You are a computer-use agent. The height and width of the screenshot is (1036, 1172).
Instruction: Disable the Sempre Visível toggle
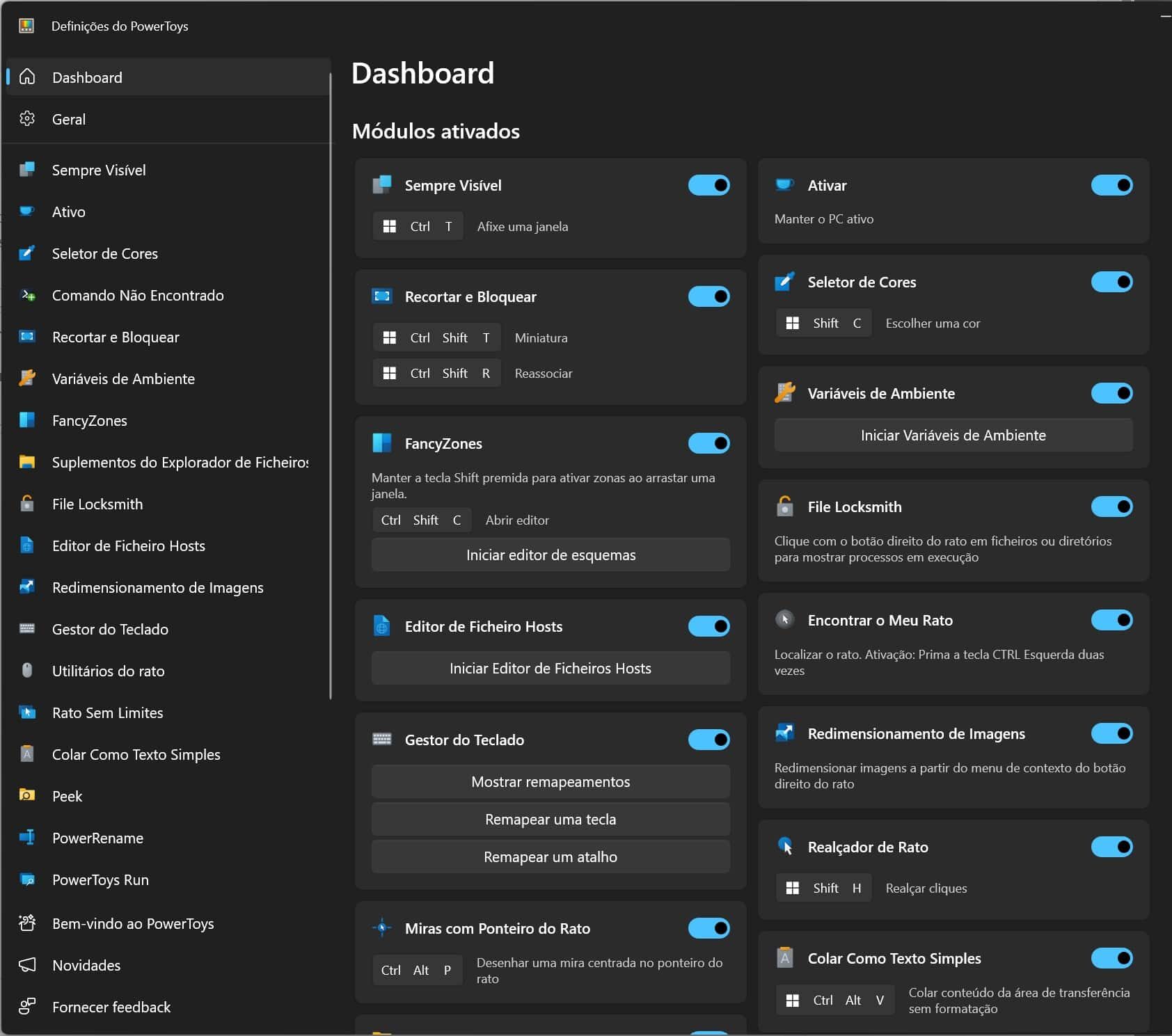pos(708,185)
